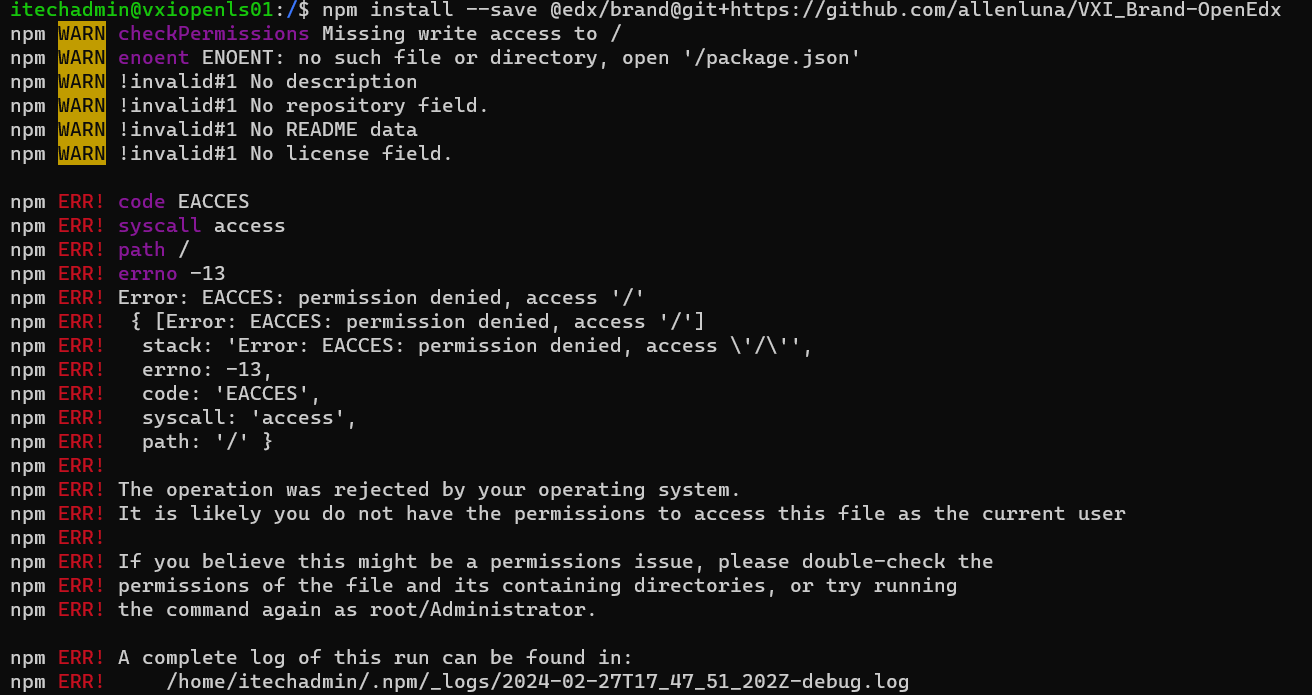Click the 'syscall access' error line

(202, 226)
